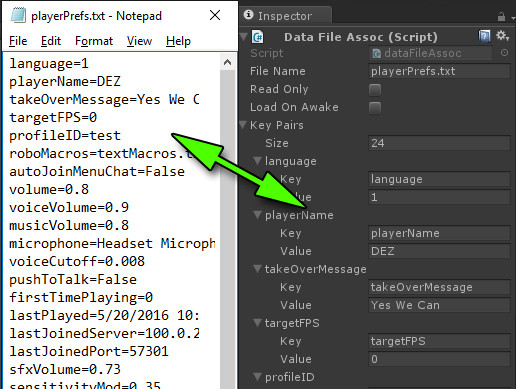
Task: Collapse the profileID key pair
Action: (x=257, y=376)
